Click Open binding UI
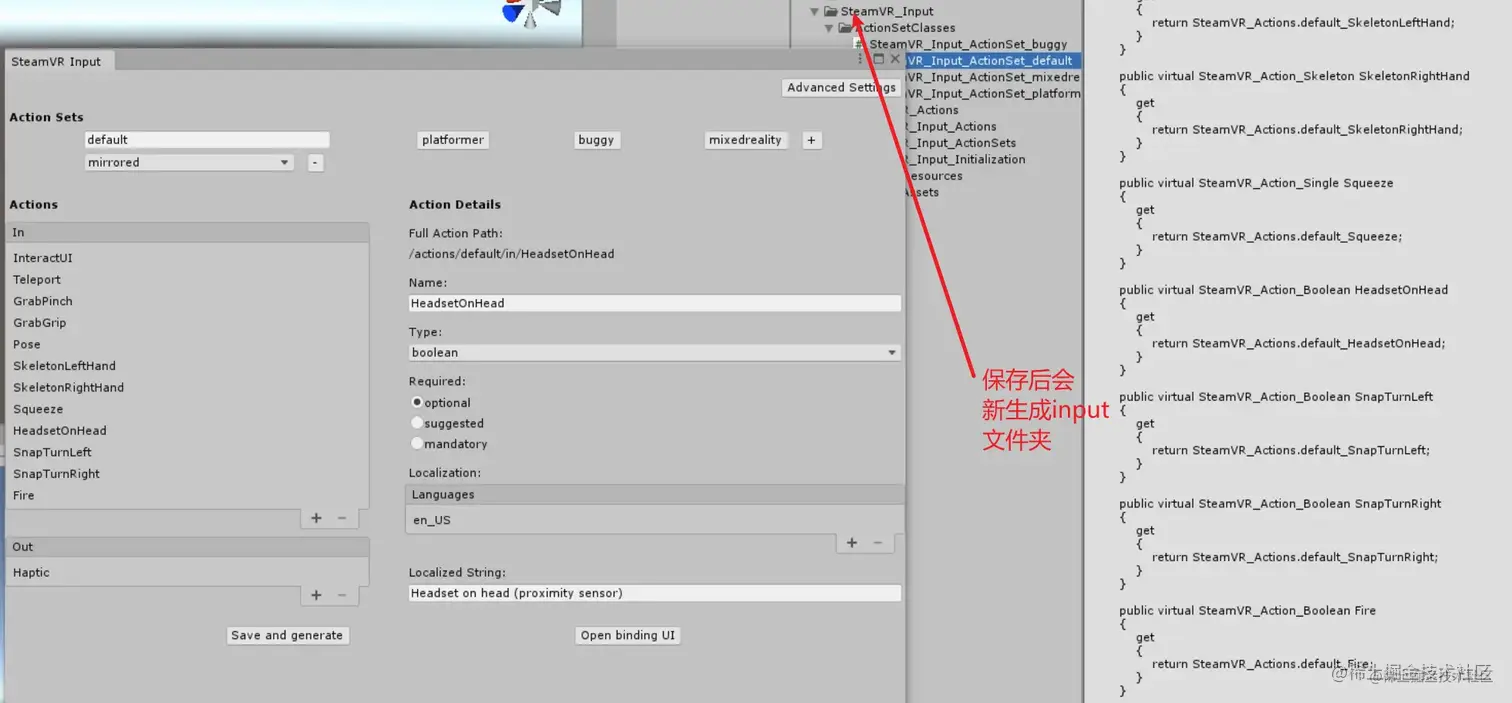Screen dimensions: 1512x703 tap(628, 635)
